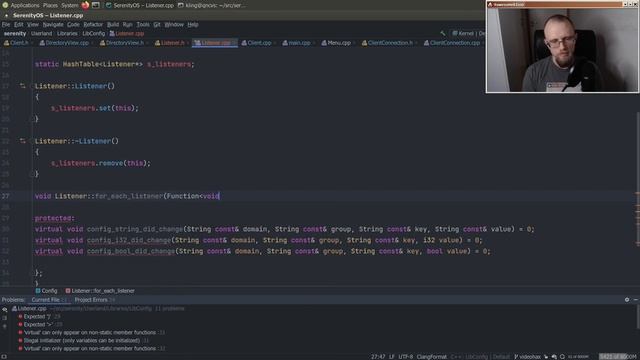The image size is (640, 360).
Task: Open the Navigate menu
Action: [x=53, y=24]
